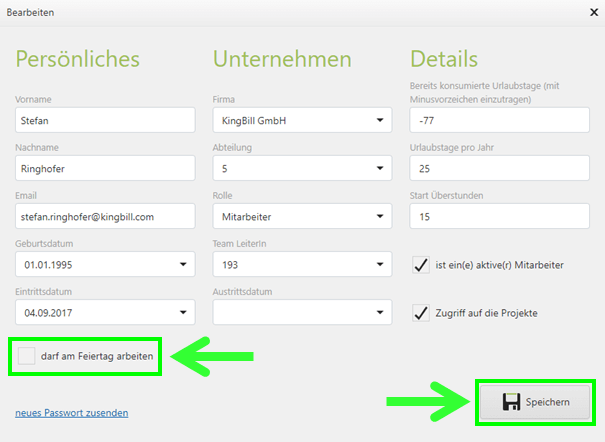Viewport: 605px width, 442px height.
Task: Click the 'Austrittsdatum' label
Action: [242, 292]
